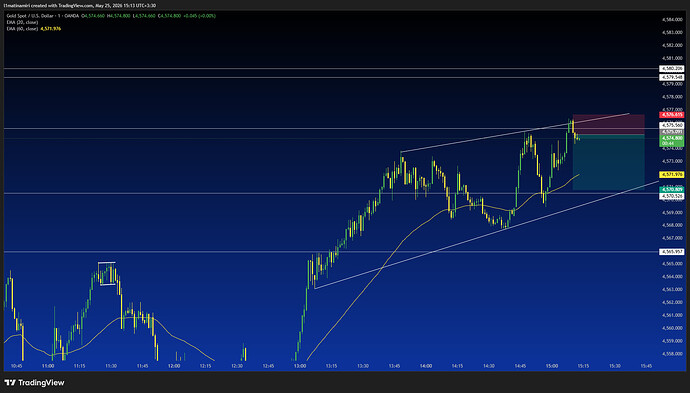Click the yellow EMA price label on axis

[x=672, y=175]
